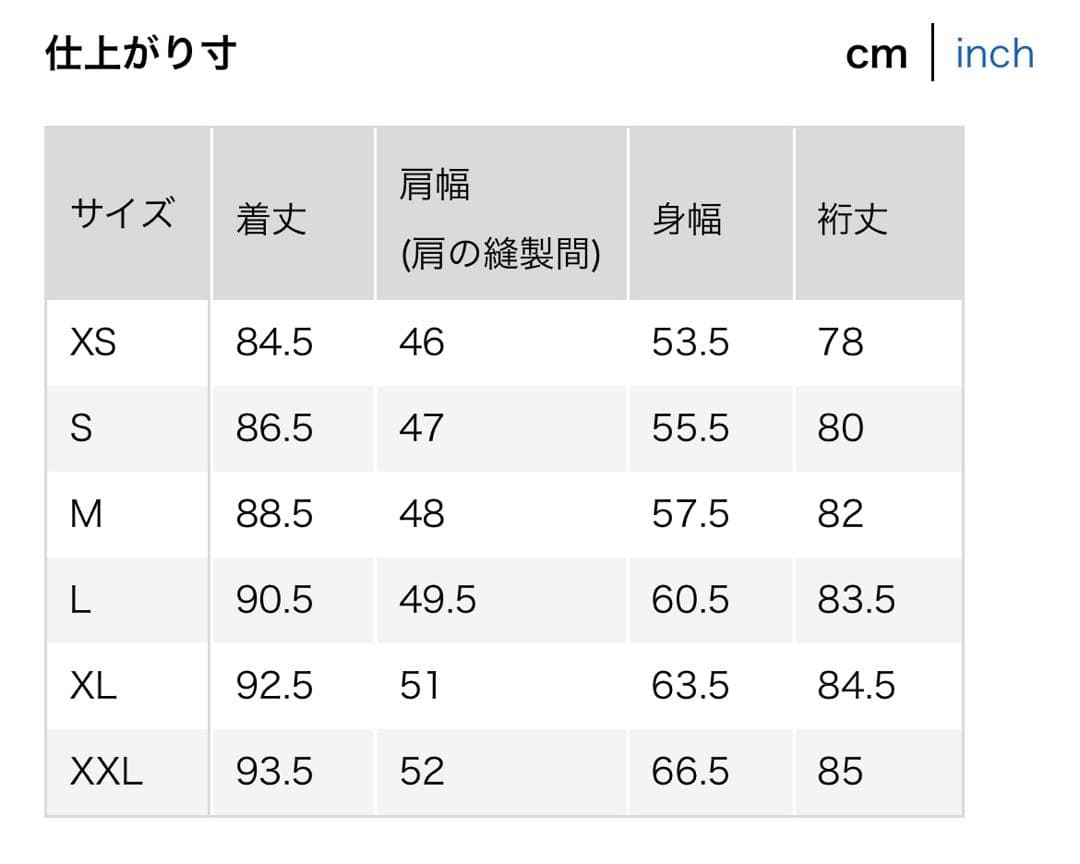Select the cm unit option

point(877,53)
